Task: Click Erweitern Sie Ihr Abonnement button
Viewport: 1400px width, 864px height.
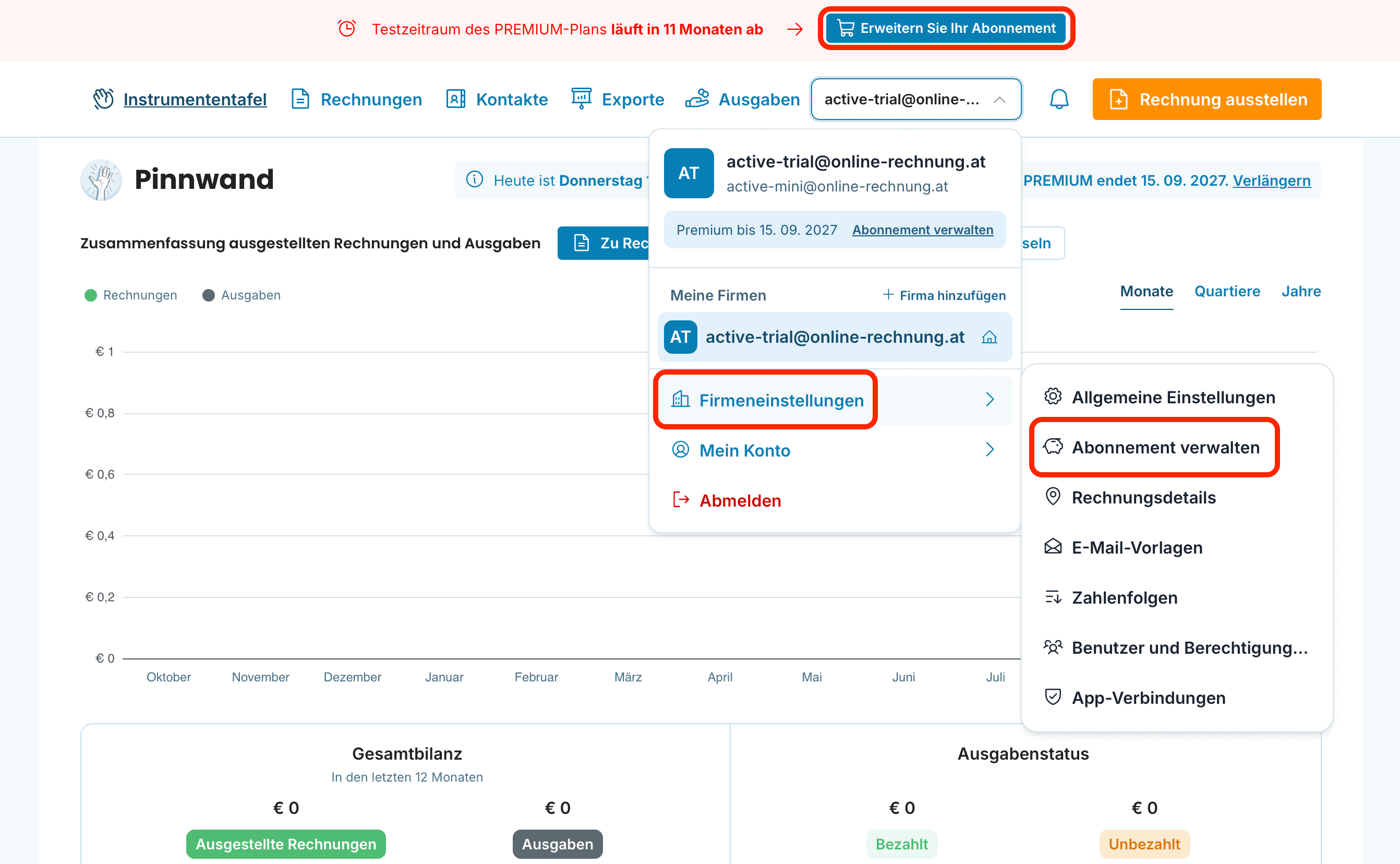Action: click(x=946, y=28)
